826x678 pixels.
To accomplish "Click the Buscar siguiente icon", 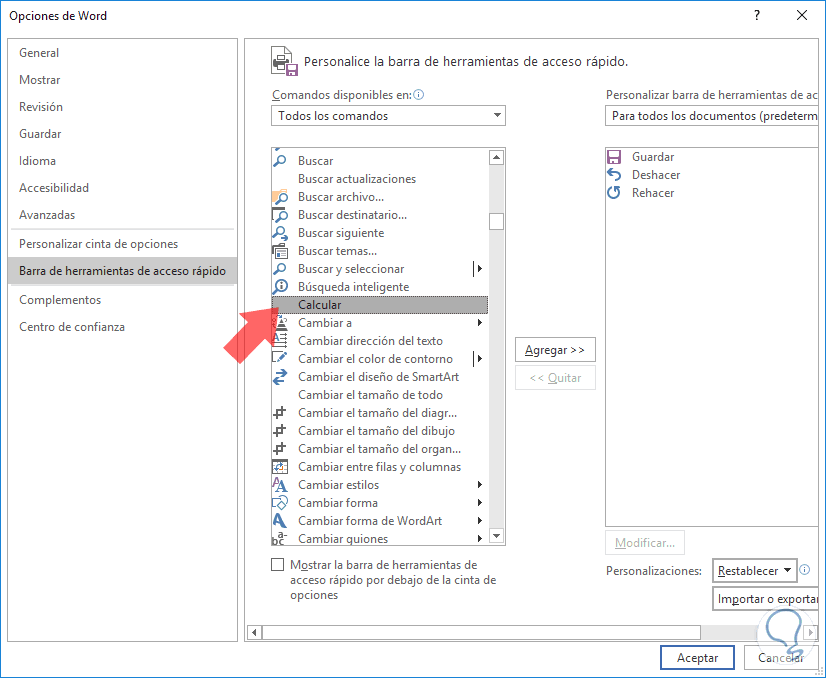I will [280, 233].
